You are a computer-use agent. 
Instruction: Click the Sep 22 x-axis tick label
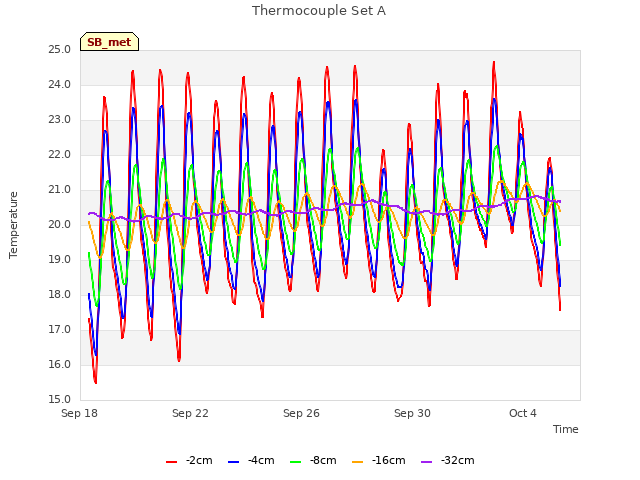[190, 413]
